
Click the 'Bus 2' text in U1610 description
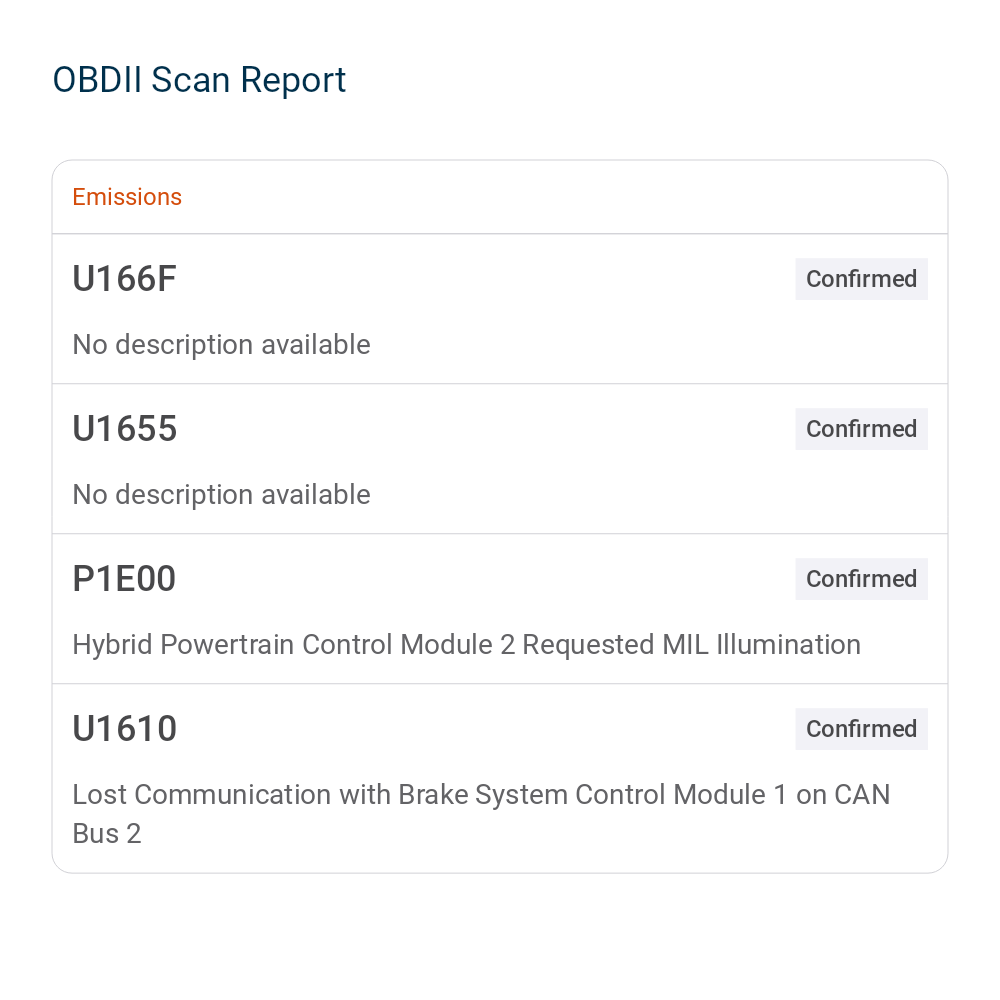107,834
